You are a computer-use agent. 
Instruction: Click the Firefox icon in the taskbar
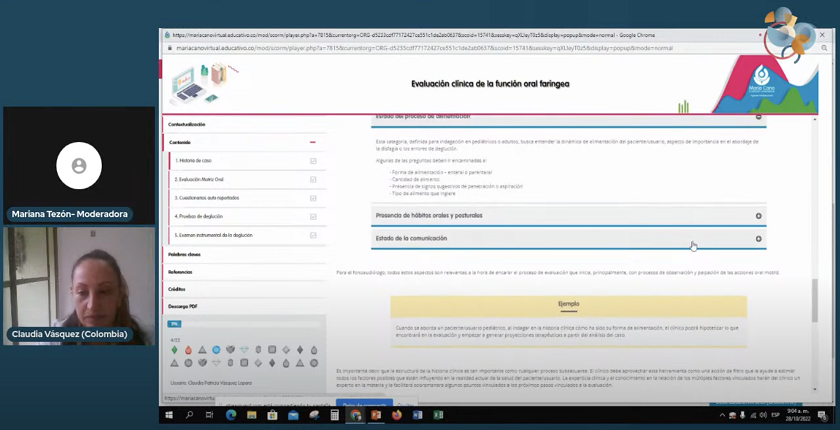point(396,414)
